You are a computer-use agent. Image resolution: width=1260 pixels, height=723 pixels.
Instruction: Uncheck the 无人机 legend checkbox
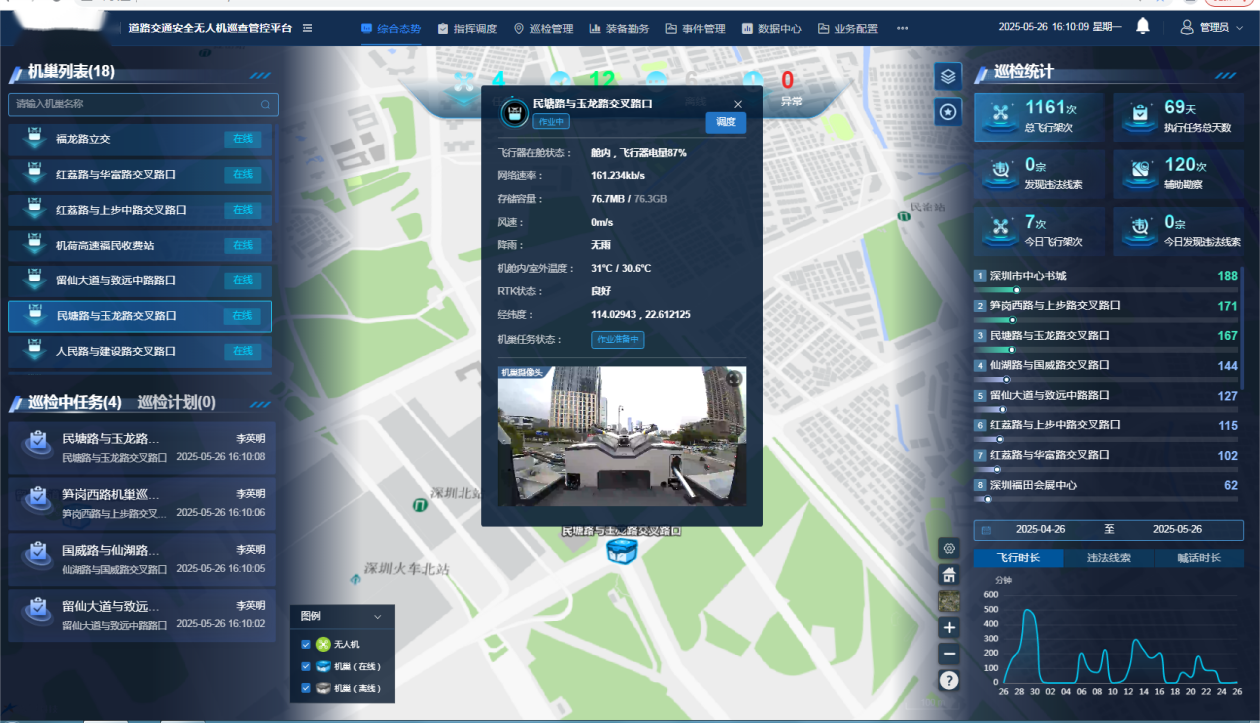[306, 645]
